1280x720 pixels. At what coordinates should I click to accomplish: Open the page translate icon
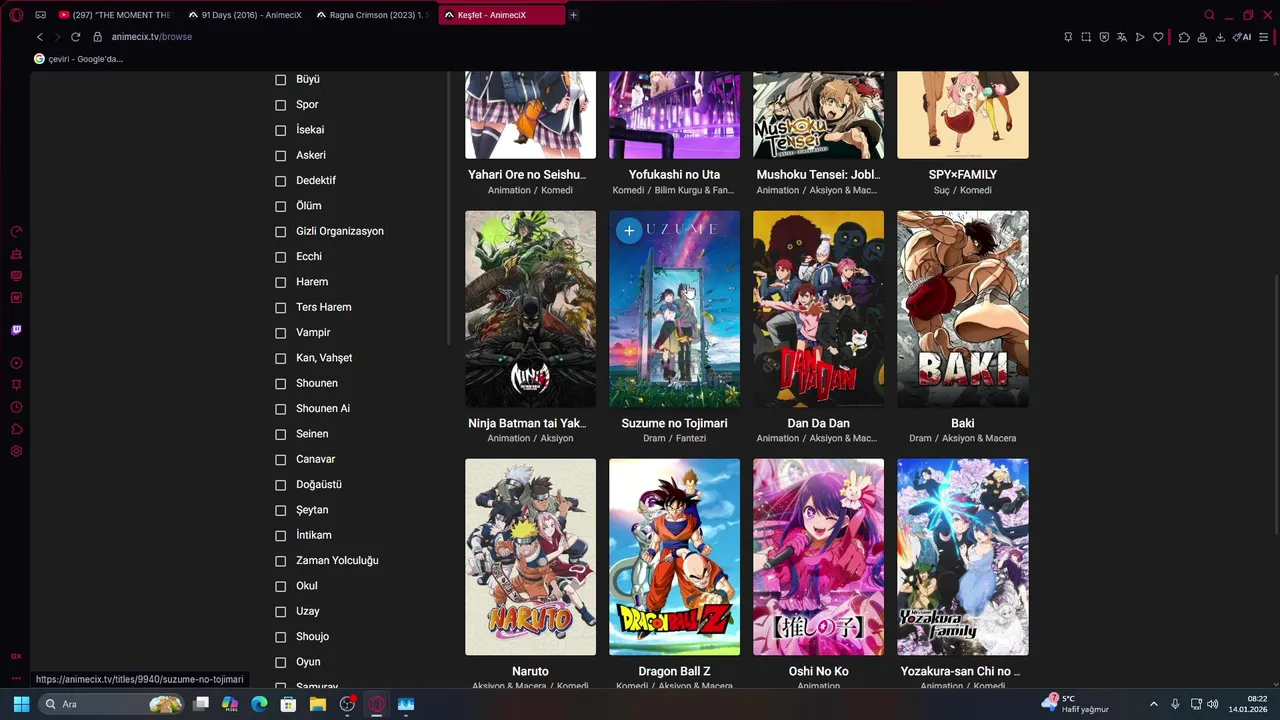(x=1122, y=37)
